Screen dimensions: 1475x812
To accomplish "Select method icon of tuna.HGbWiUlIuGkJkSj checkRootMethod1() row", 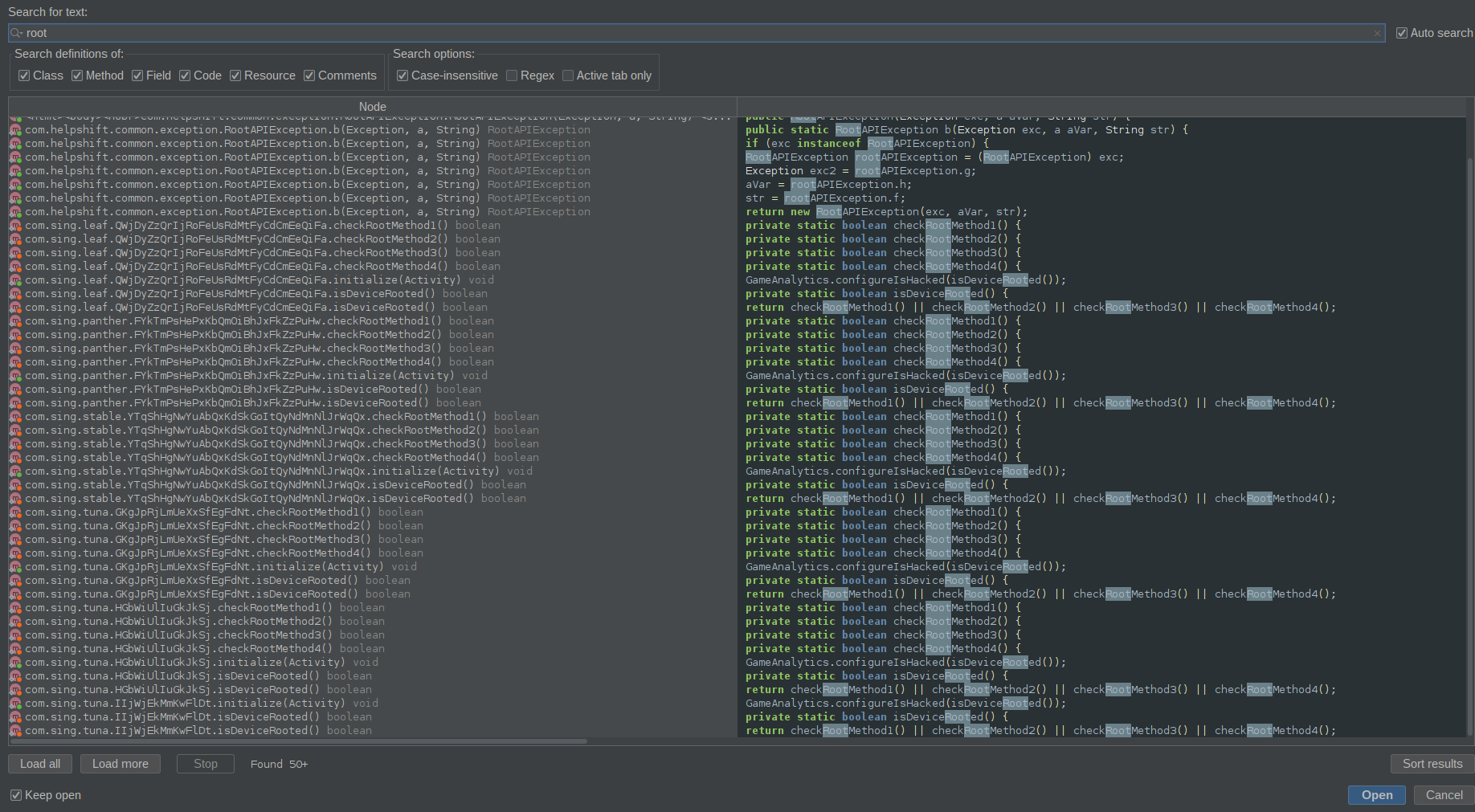I will pos(15,608).
